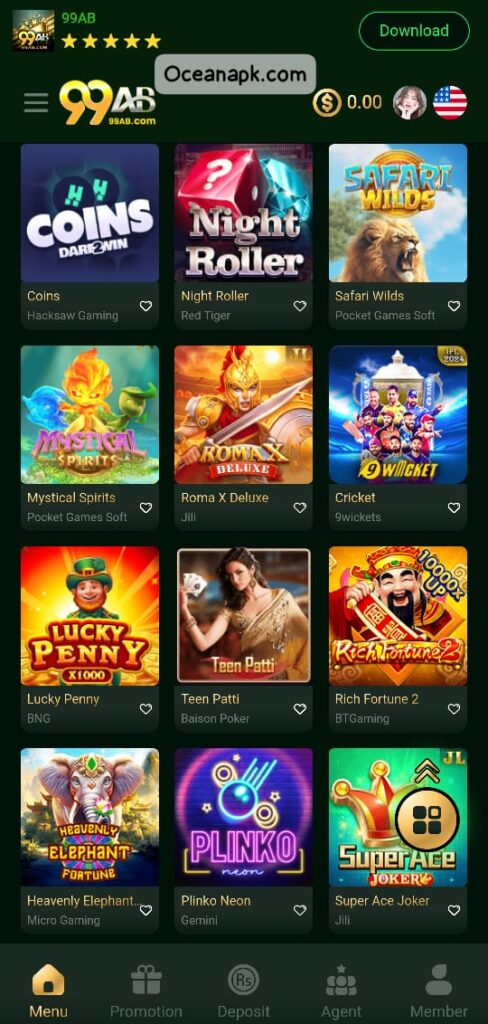Open the Promotion gift tab
The width and height of the screenshot is (488, 1024).
[146, 991]
